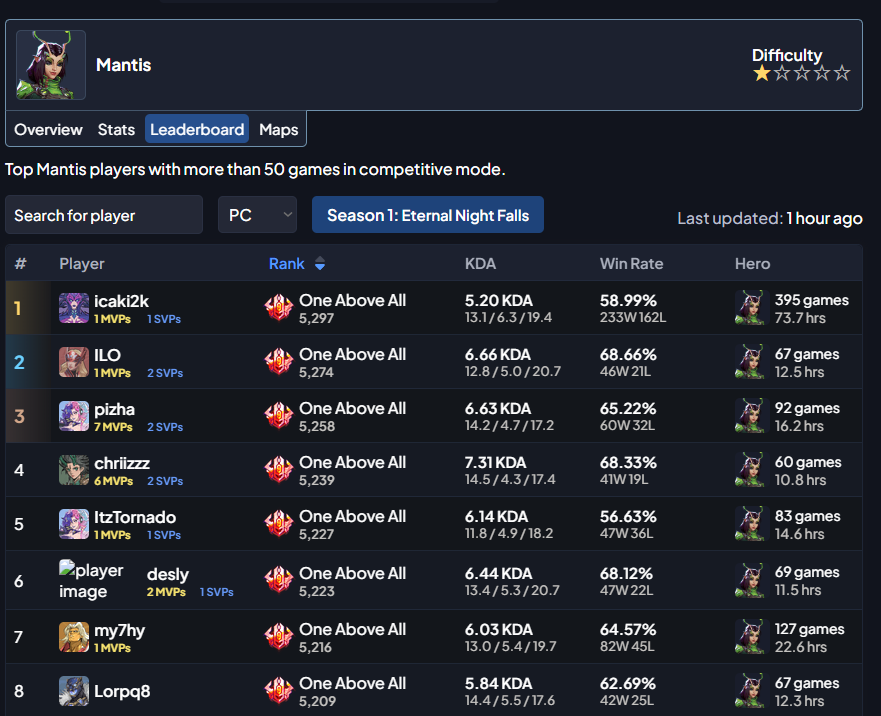Image resolution: width=881 pixels, height=716 pixels.
Task: Click the Player column header
Action: click(82, 264)
